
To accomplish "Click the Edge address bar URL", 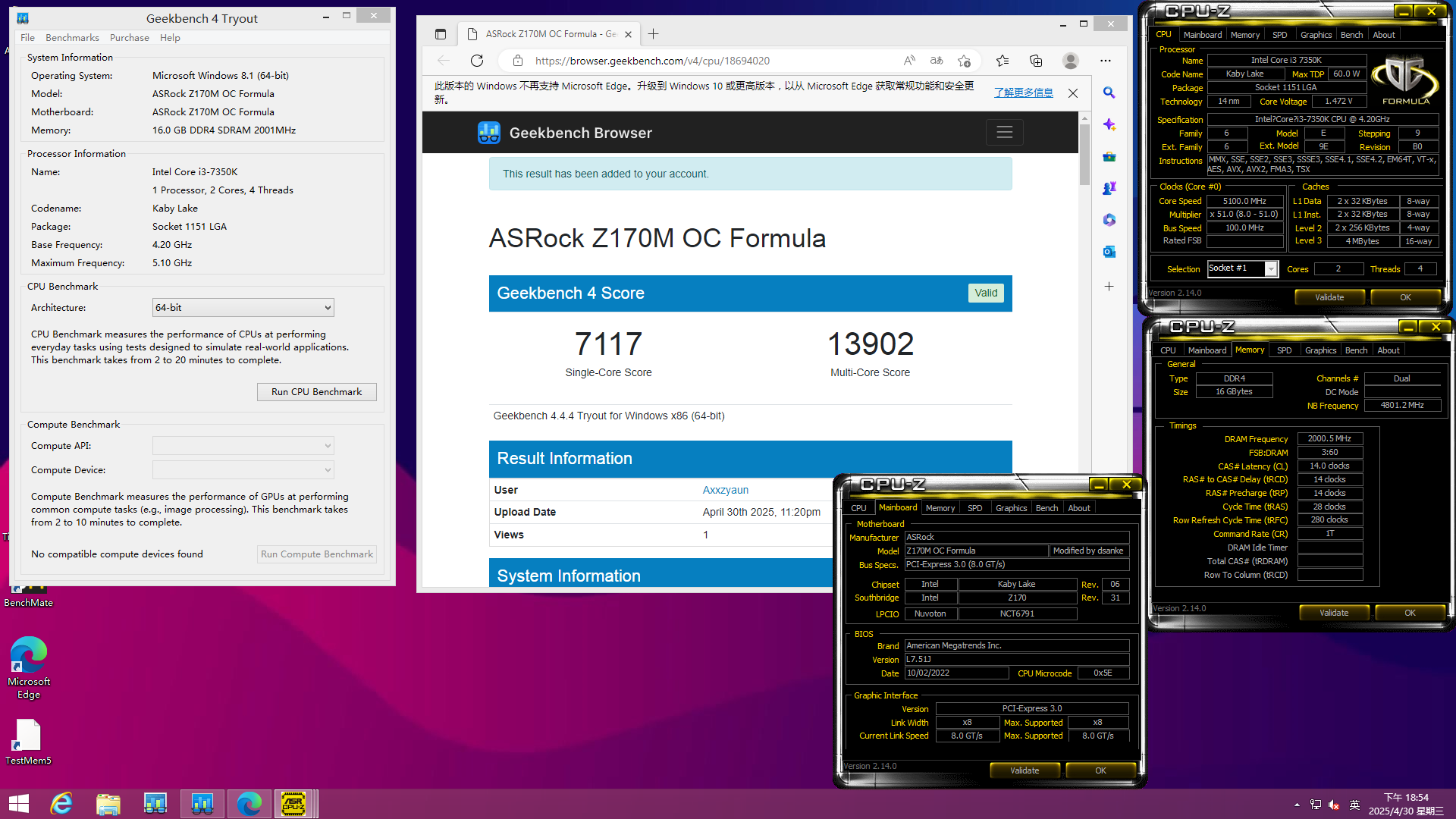I will 652,61.
